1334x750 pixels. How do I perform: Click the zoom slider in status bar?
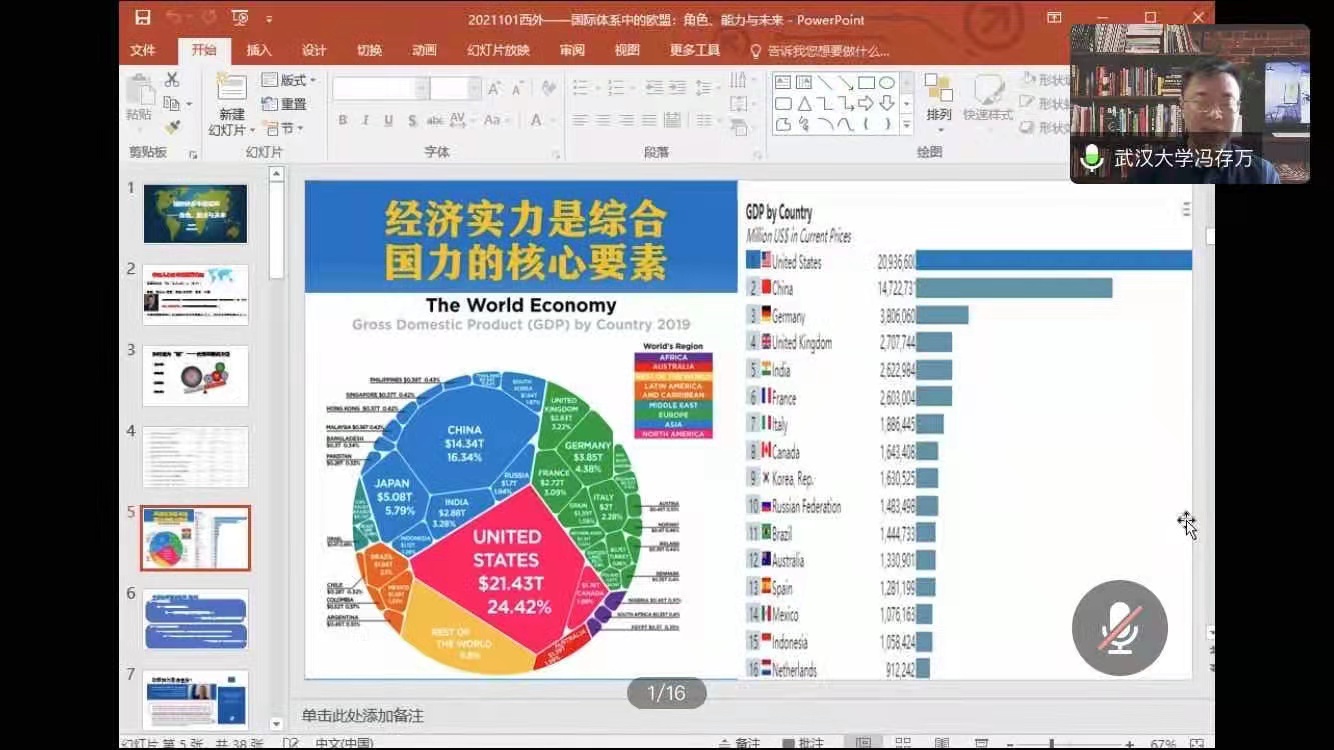click(x=1050, y=743)
